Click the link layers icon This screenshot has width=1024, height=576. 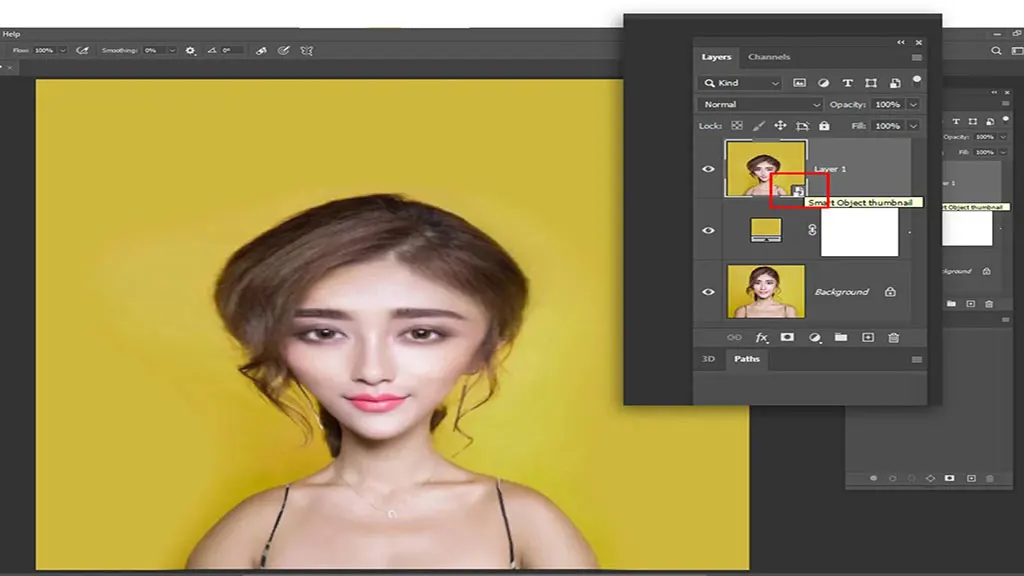coord(734,338)
